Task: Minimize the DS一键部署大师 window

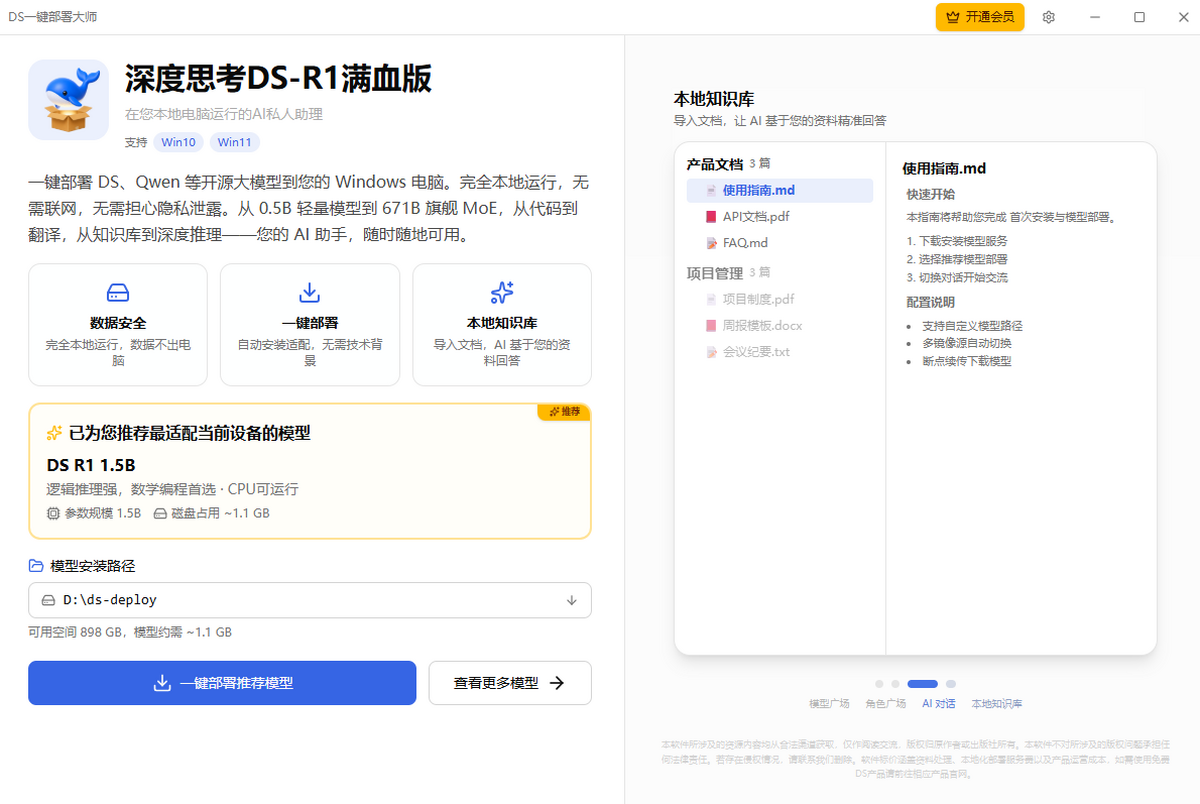Action: (x=1094, y=17)
